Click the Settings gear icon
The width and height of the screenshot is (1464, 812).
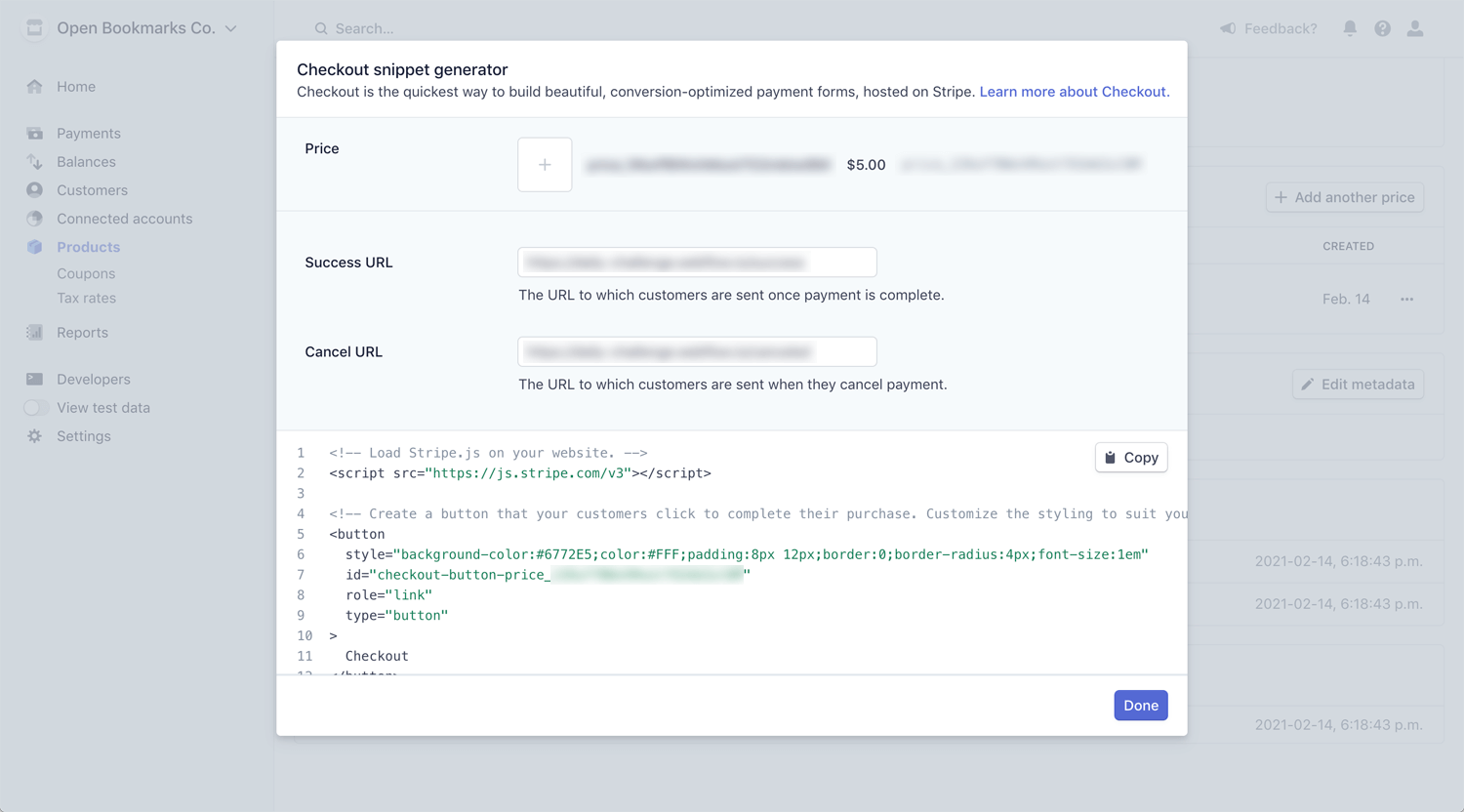[x=35, y=436]
